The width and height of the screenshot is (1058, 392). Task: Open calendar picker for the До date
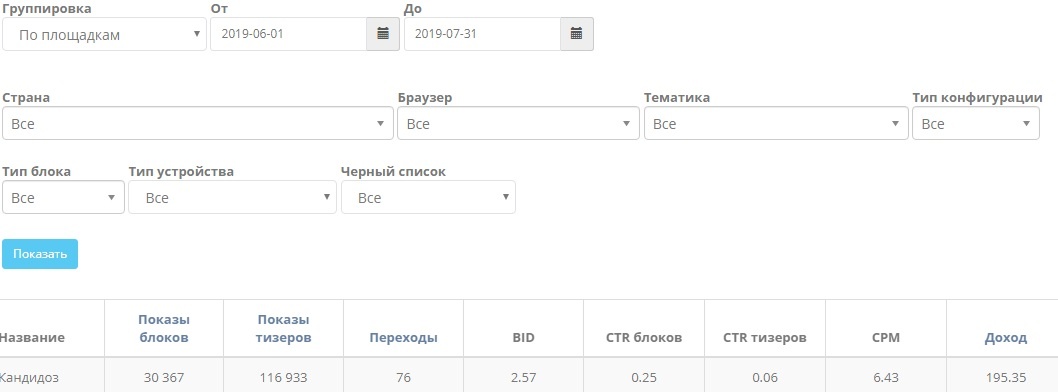(x=576, y=34)
